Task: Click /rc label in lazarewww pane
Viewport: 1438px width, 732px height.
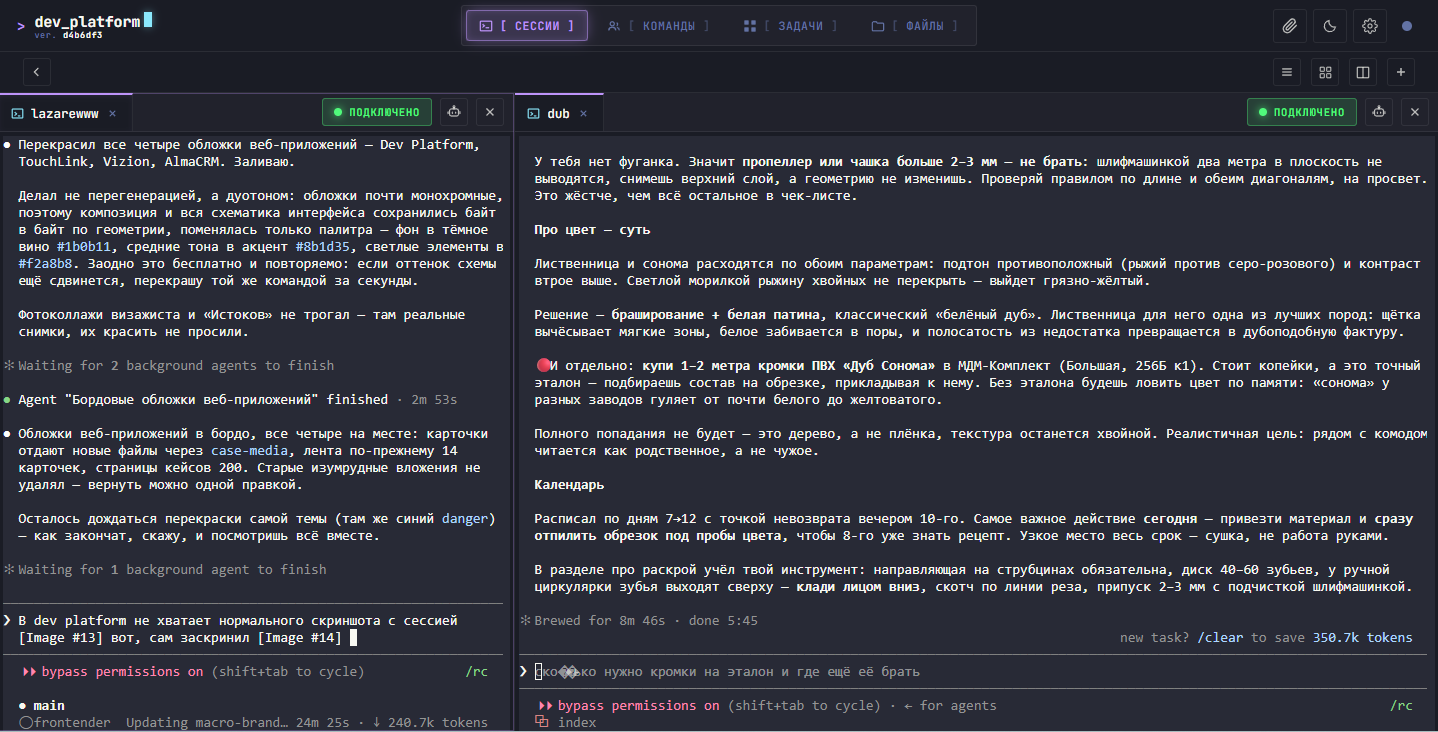Action: 476,671
